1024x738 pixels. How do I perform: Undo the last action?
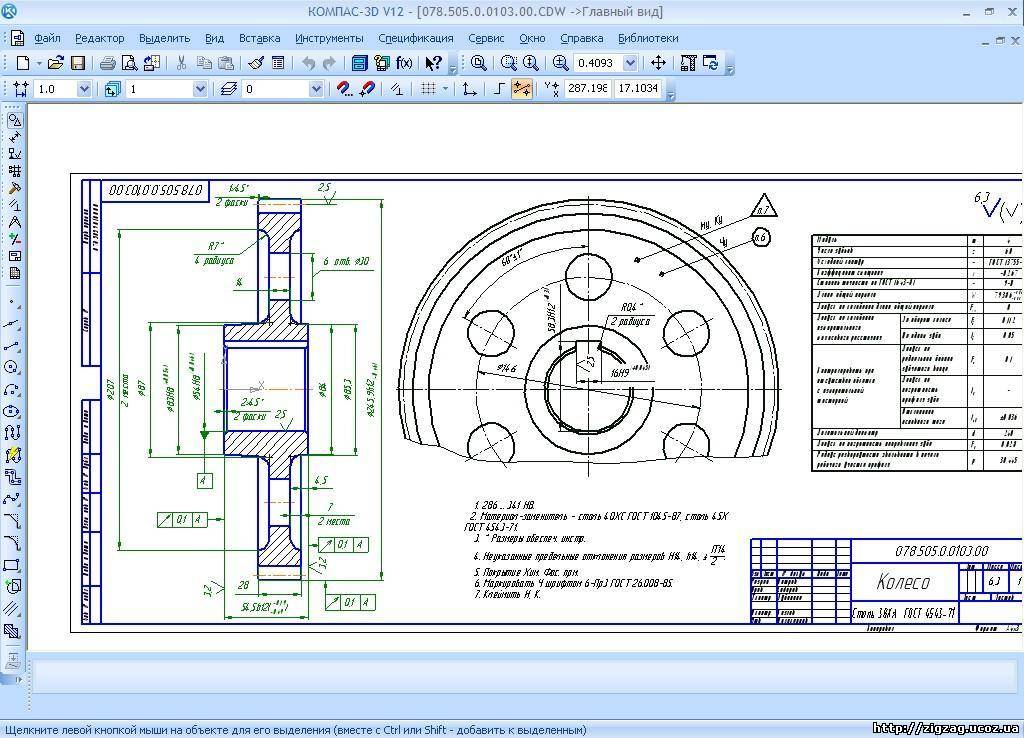pos(308,63)
